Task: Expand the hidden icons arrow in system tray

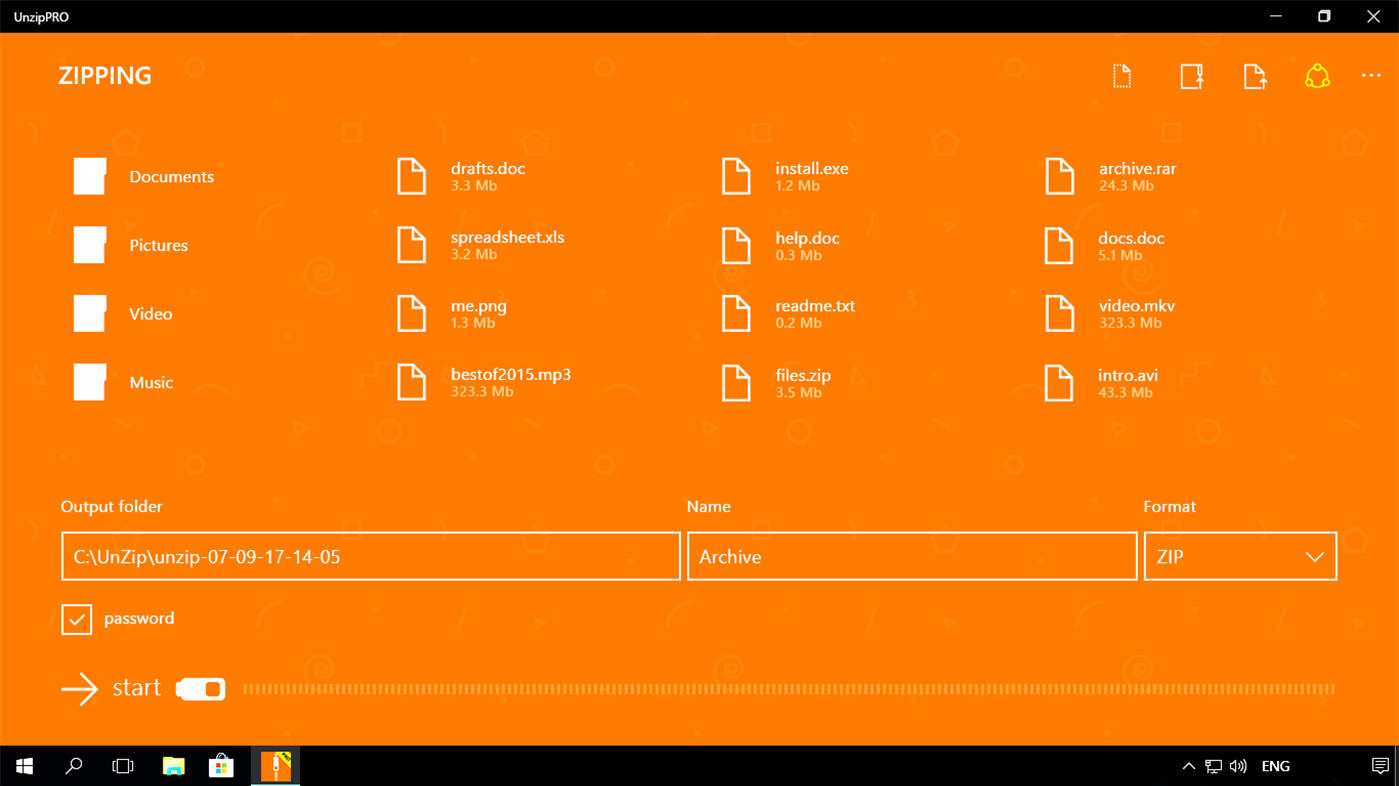Action: coord(1188,765)
